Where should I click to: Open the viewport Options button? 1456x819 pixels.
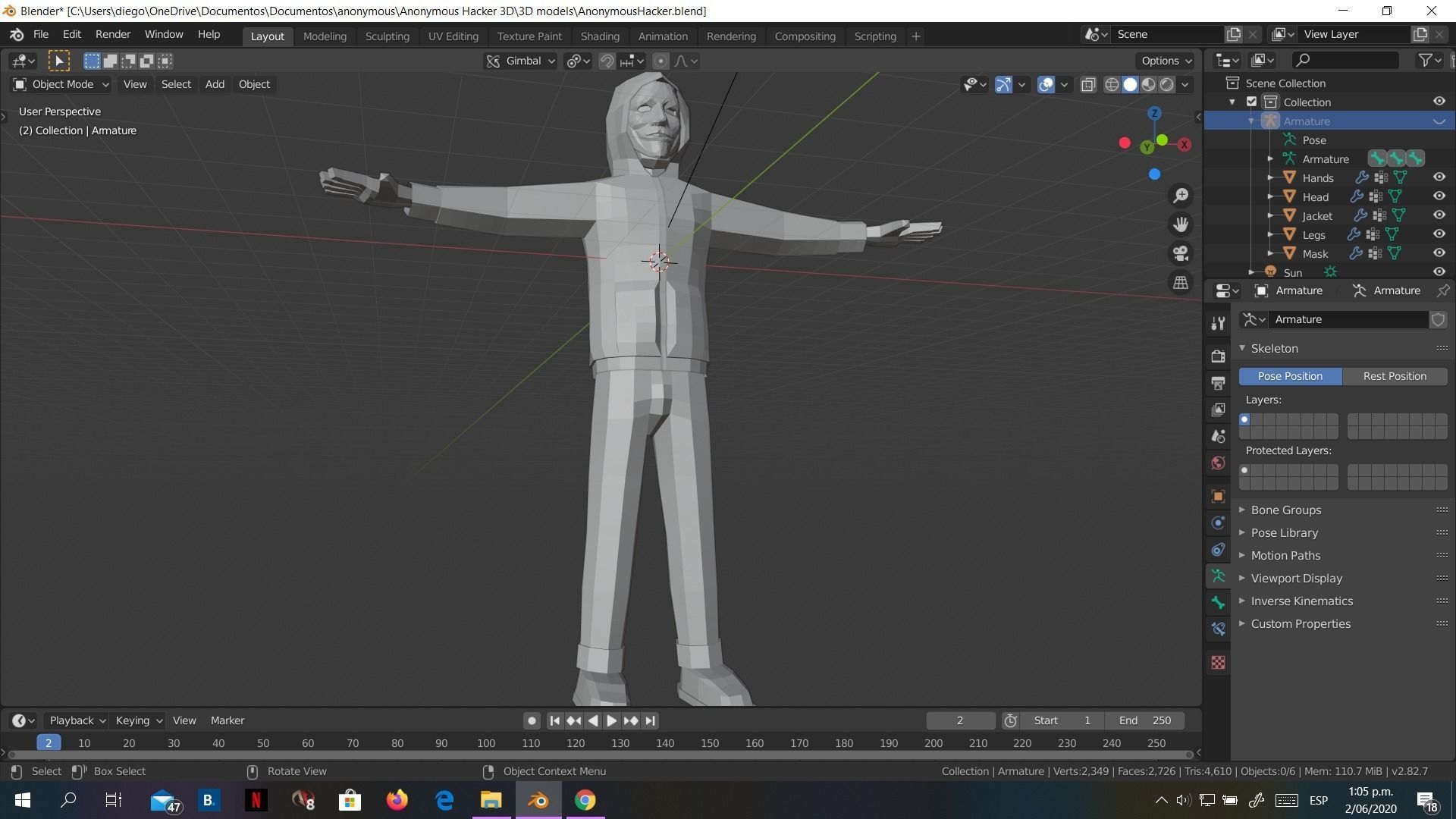(x=1166, y=61)
